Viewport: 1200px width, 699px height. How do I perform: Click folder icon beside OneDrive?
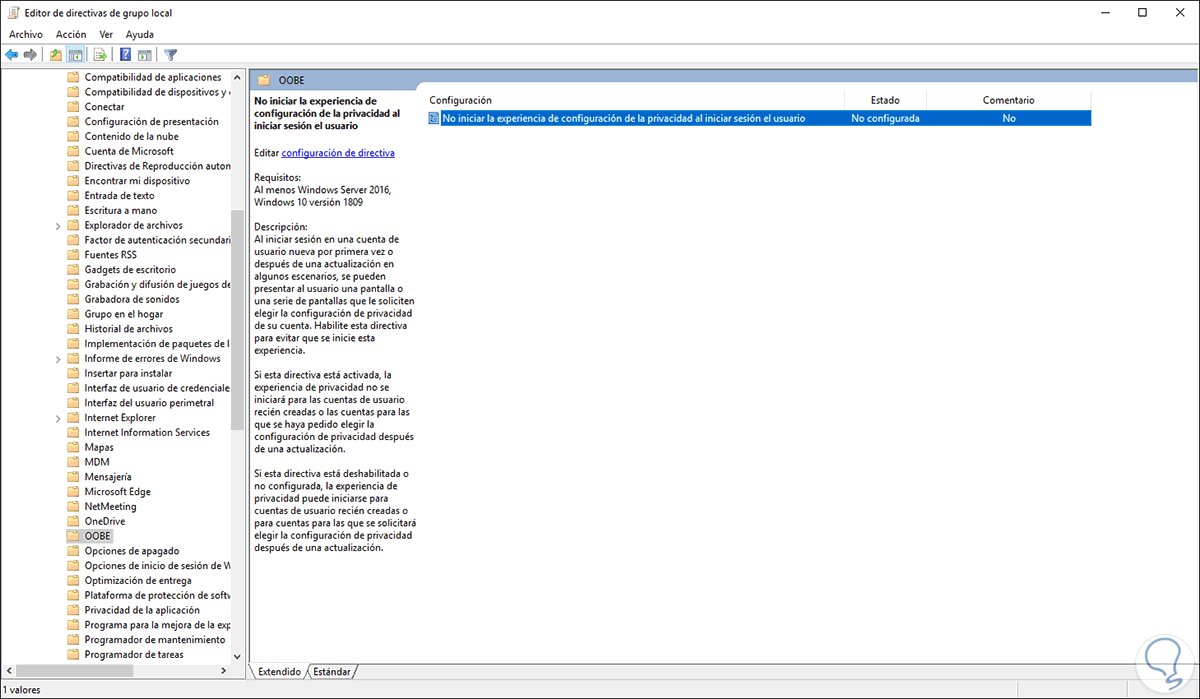[x=73, y=521]
